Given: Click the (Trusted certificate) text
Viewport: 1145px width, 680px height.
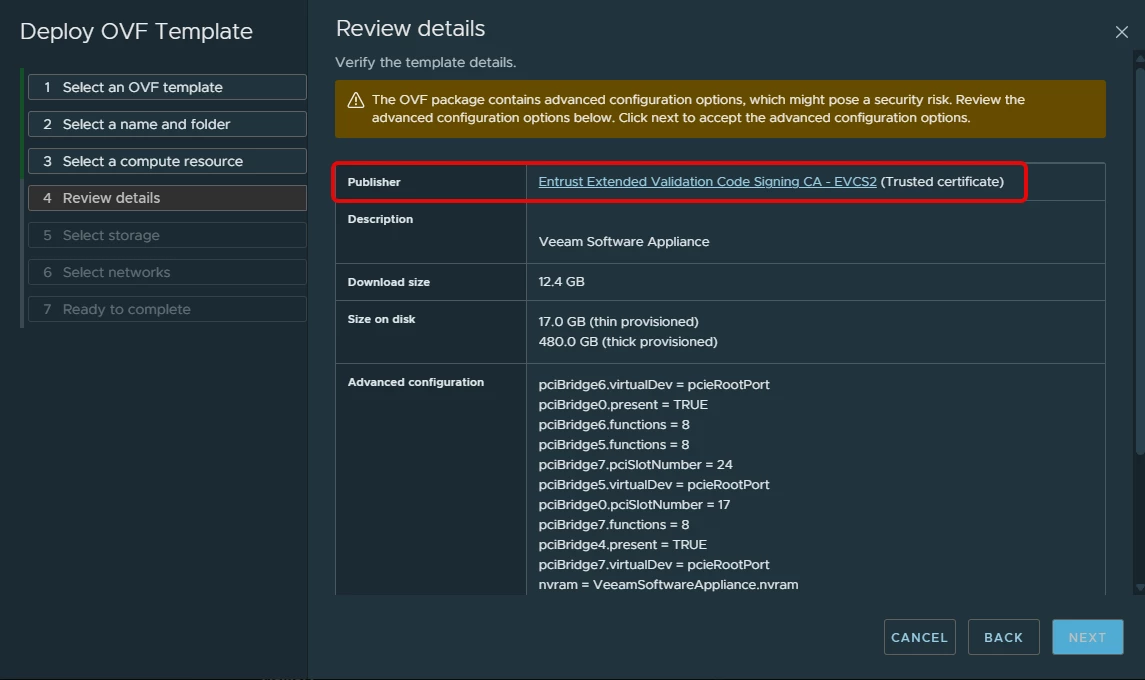Looking at the screenshot, I should 942,182.
